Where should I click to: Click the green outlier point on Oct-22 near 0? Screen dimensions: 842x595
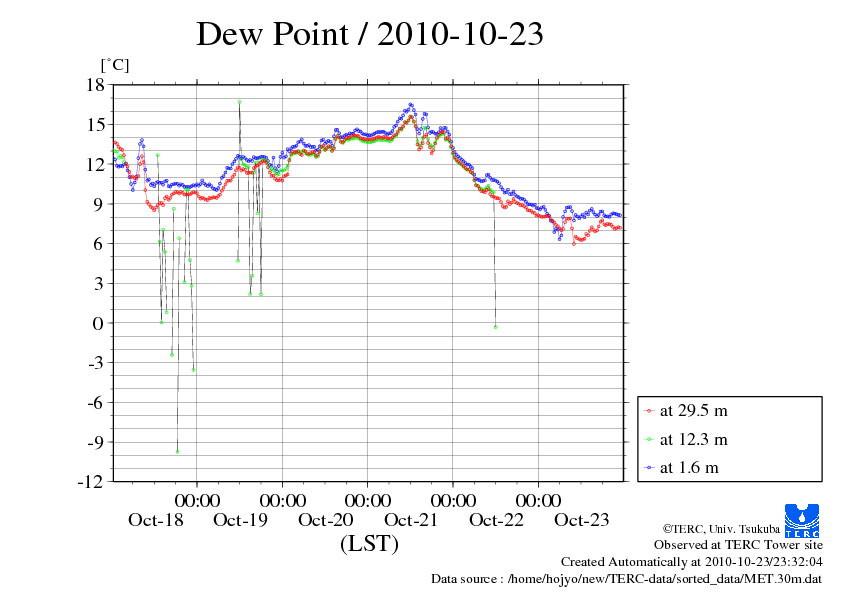495,327
